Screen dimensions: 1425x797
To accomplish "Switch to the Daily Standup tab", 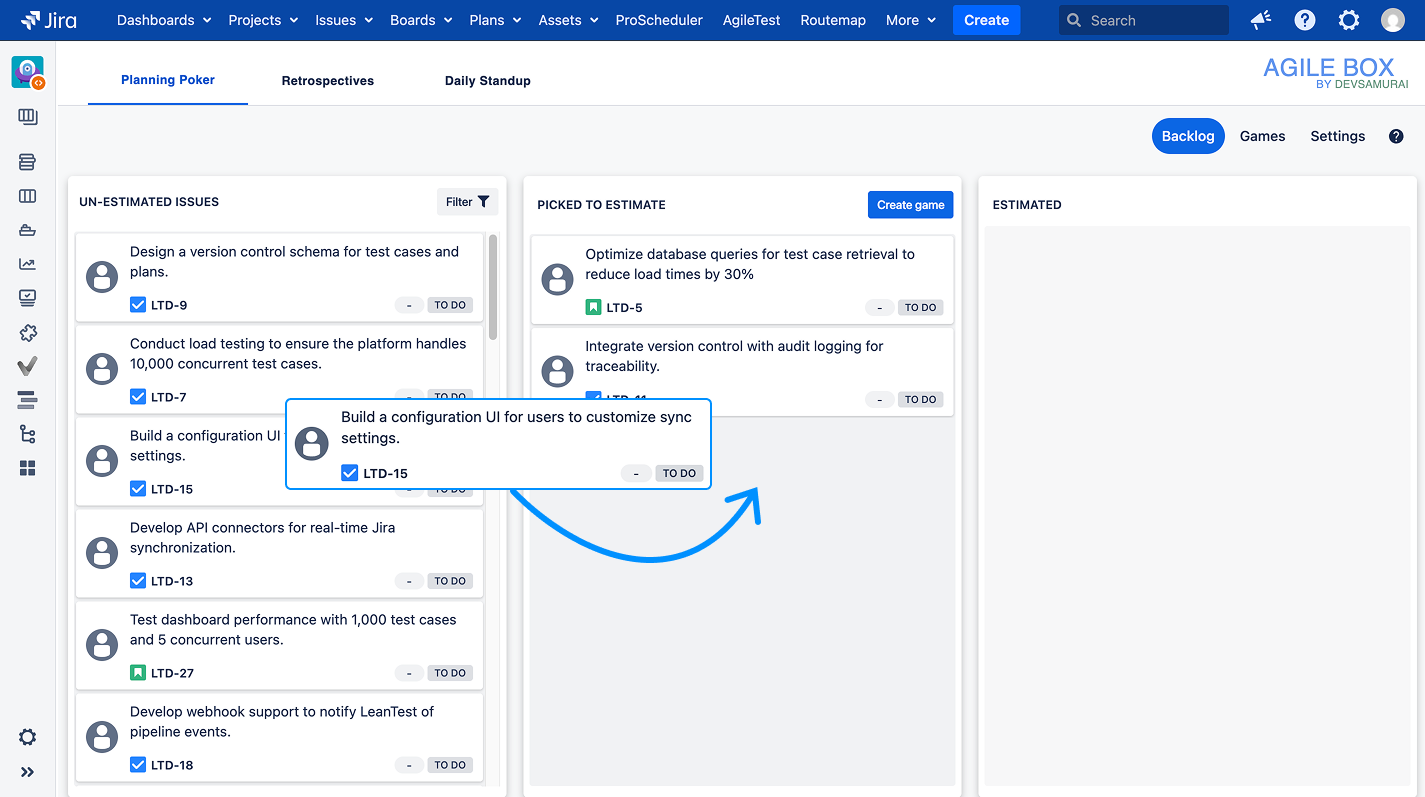I will pyautogui.click(x=488, y=81).
